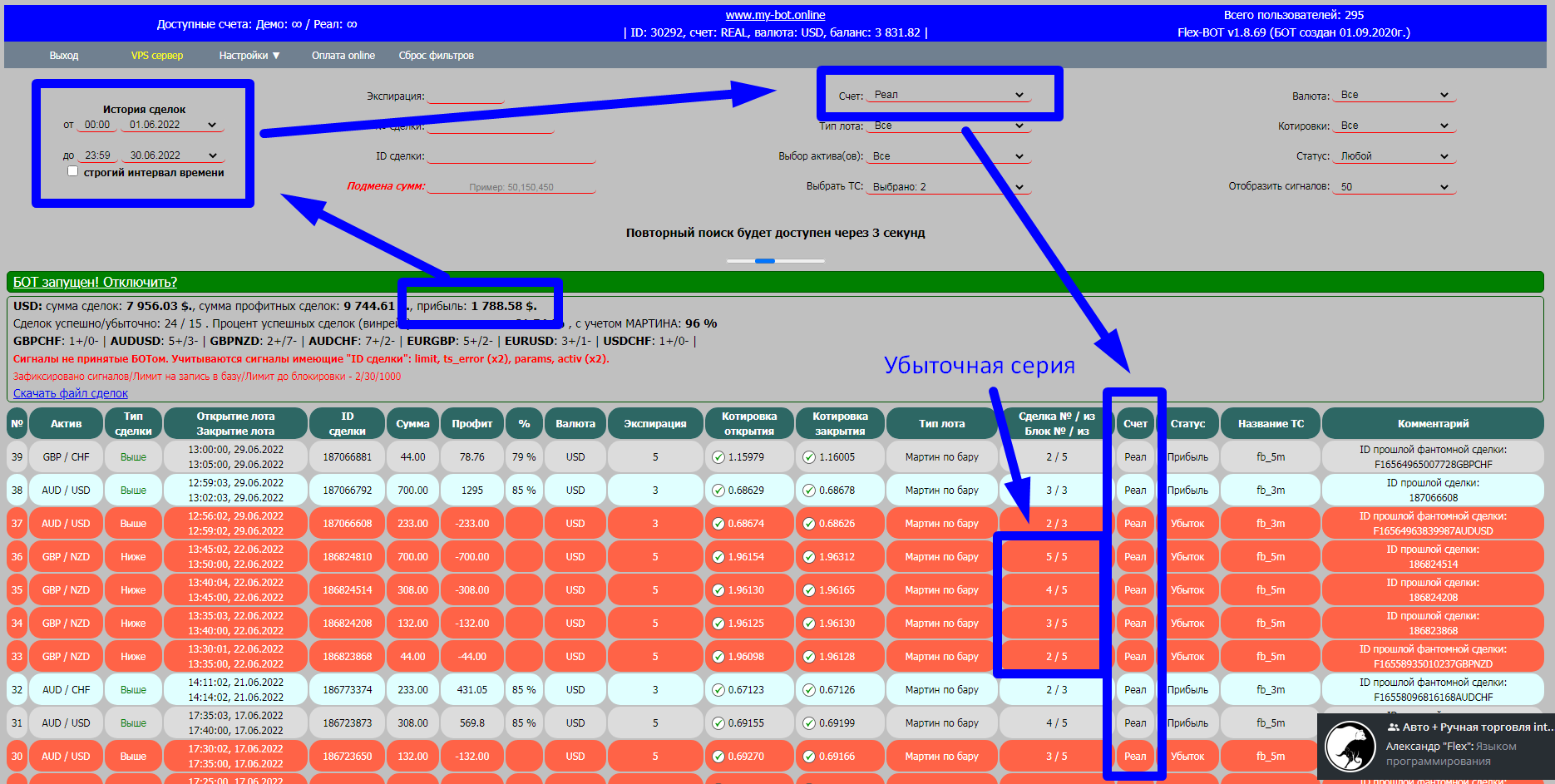
Task: Click the Название ТС column header
Action: click(x=1271, y=423)
